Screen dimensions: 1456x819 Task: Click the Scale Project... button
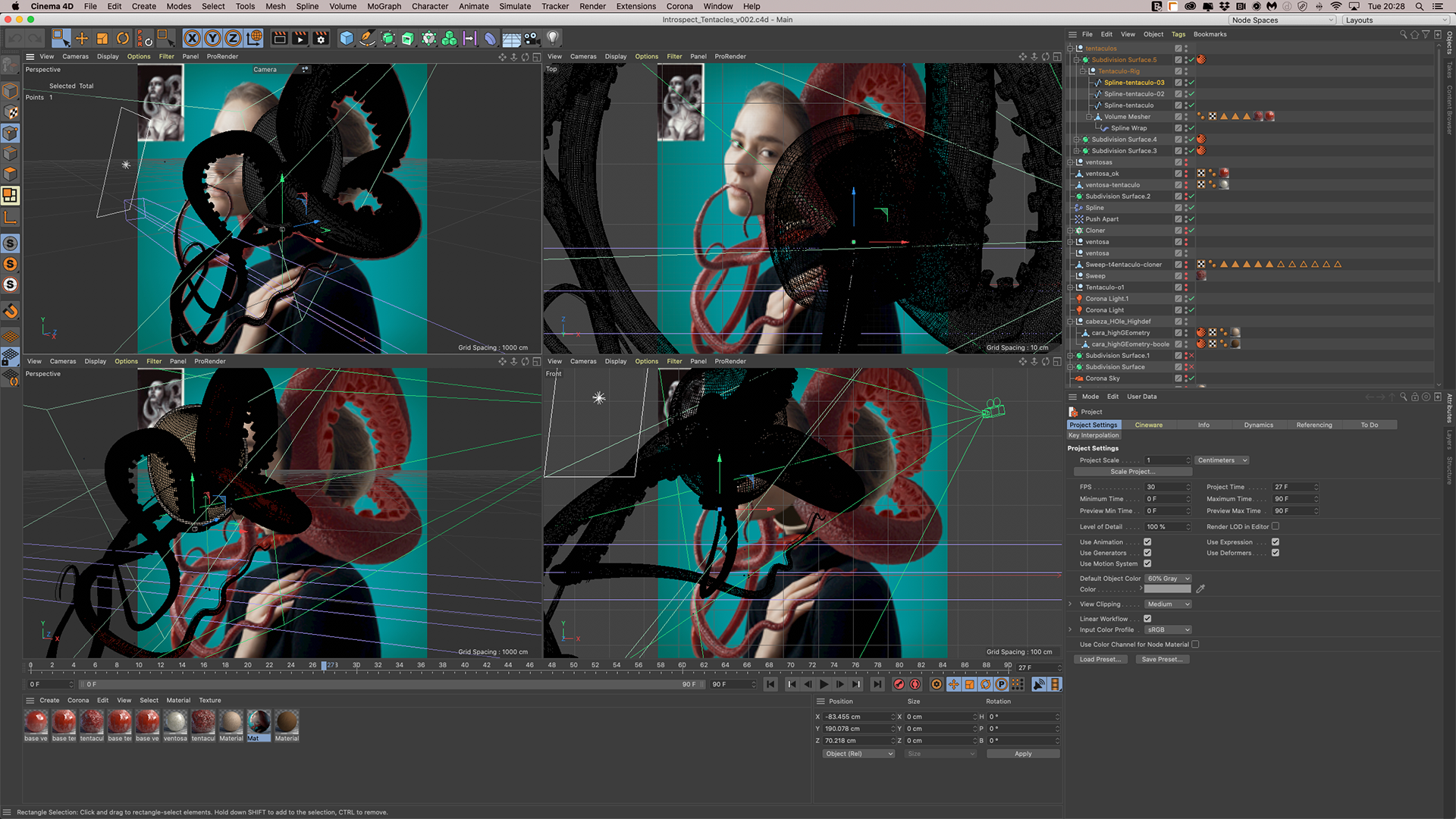[1133, 472]
